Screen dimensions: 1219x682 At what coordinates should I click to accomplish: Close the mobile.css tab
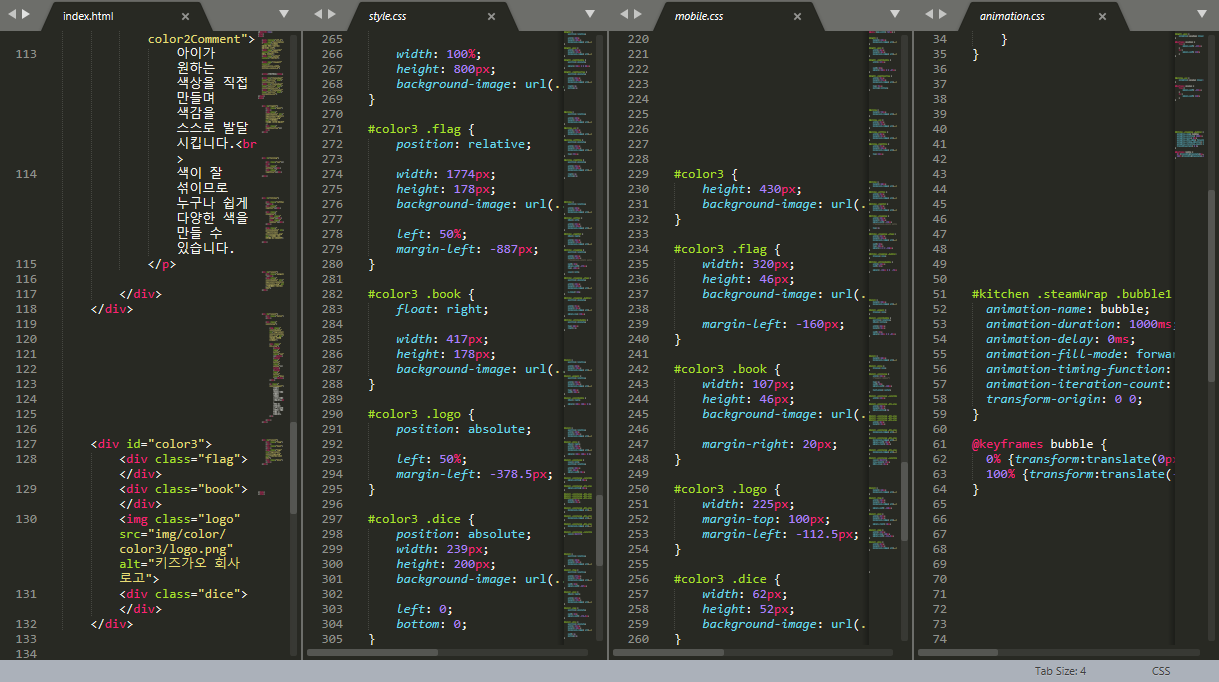[797, 17]
